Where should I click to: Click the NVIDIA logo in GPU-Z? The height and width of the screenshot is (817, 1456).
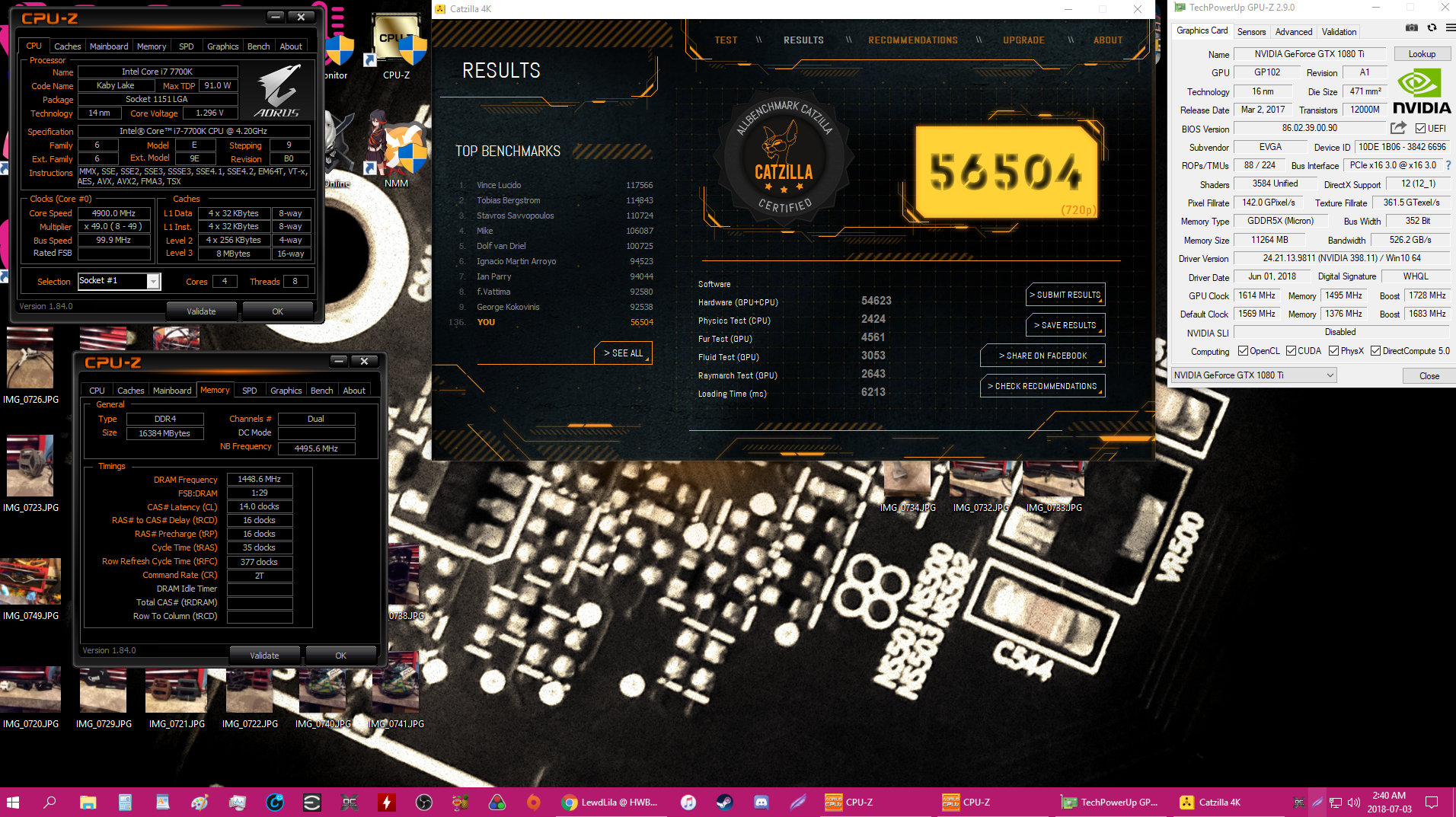(1422, 91)
